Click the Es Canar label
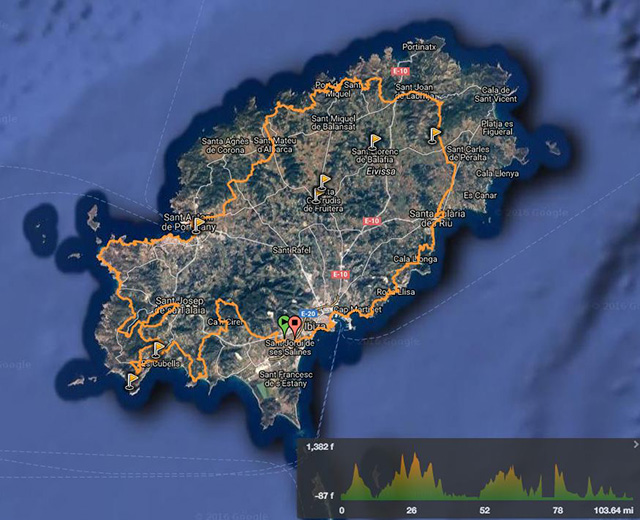 coord(480,196)
